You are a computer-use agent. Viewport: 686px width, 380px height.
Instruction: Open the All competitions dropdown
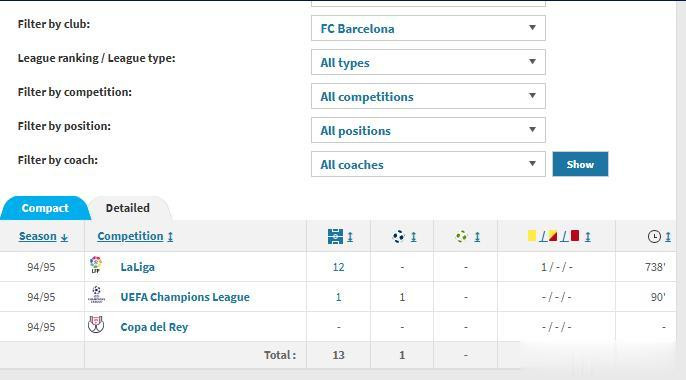(428, 96)
